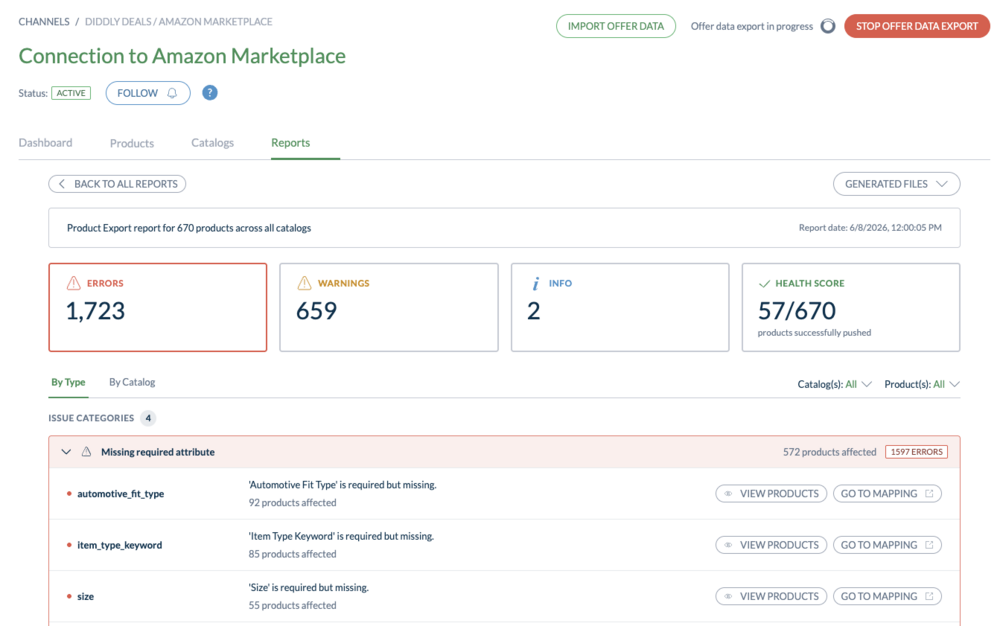
Task: Click the Warnings triangle icon
Action: click(x=304, y=283)
